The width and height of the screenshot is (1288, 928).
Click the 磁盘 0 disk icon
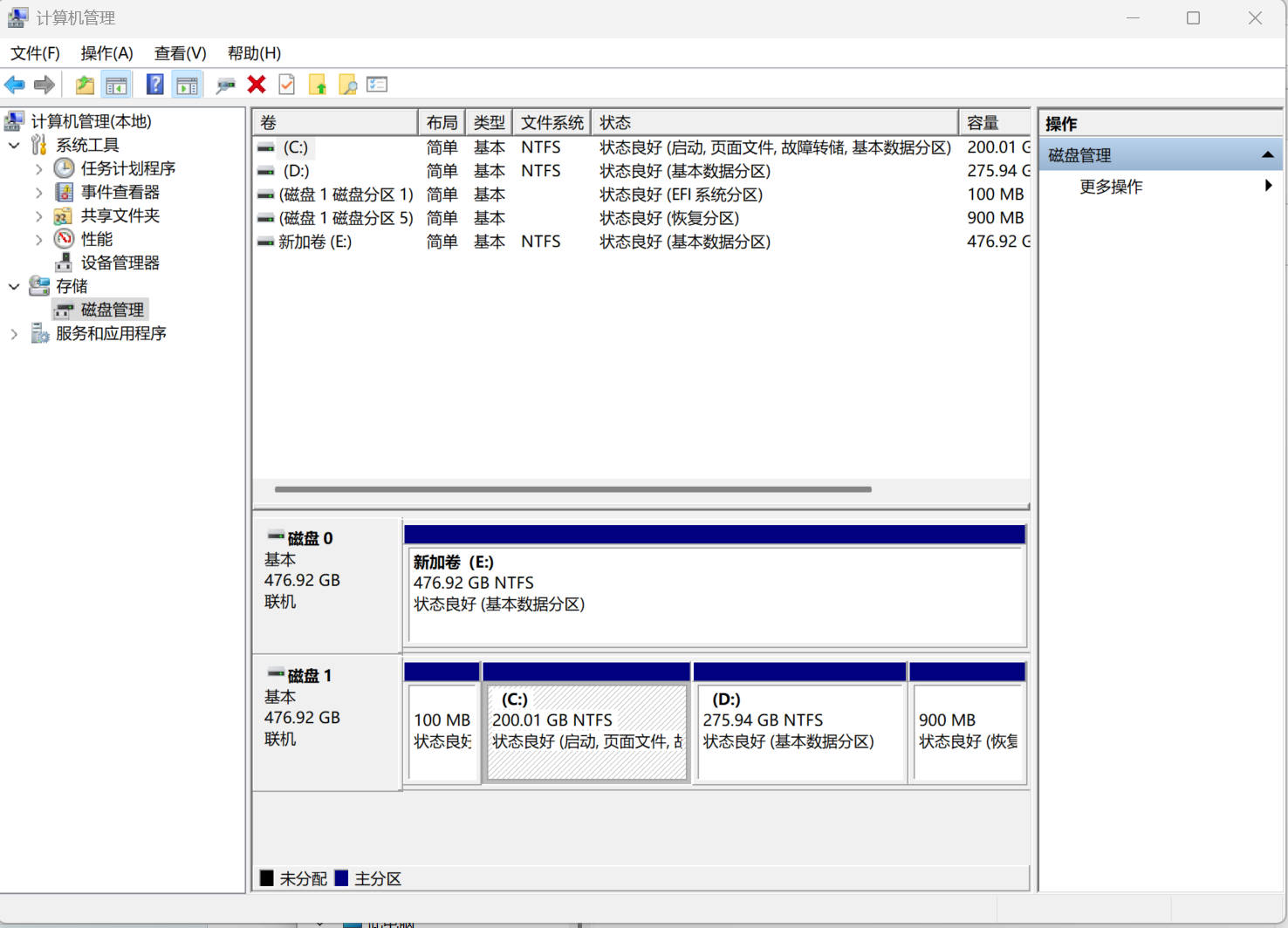276,536
